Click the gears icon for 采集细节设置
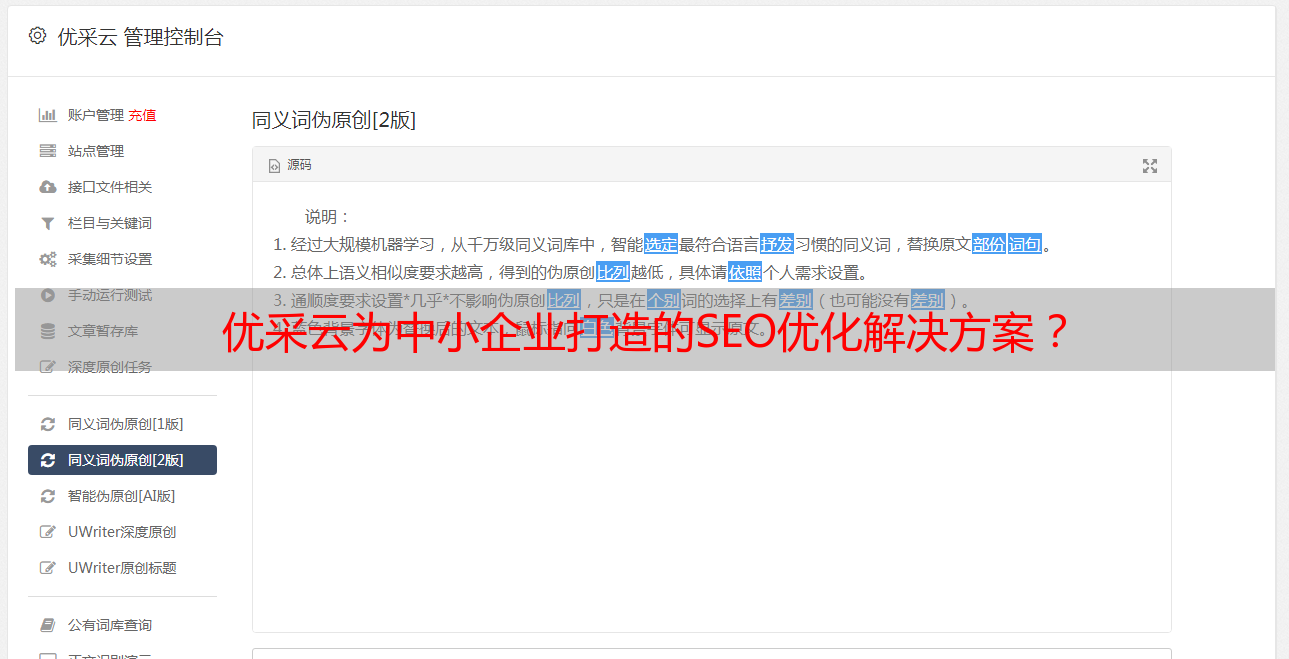Image resolution: width=1289 pixels, height=659 pixels. click(47, 259)
